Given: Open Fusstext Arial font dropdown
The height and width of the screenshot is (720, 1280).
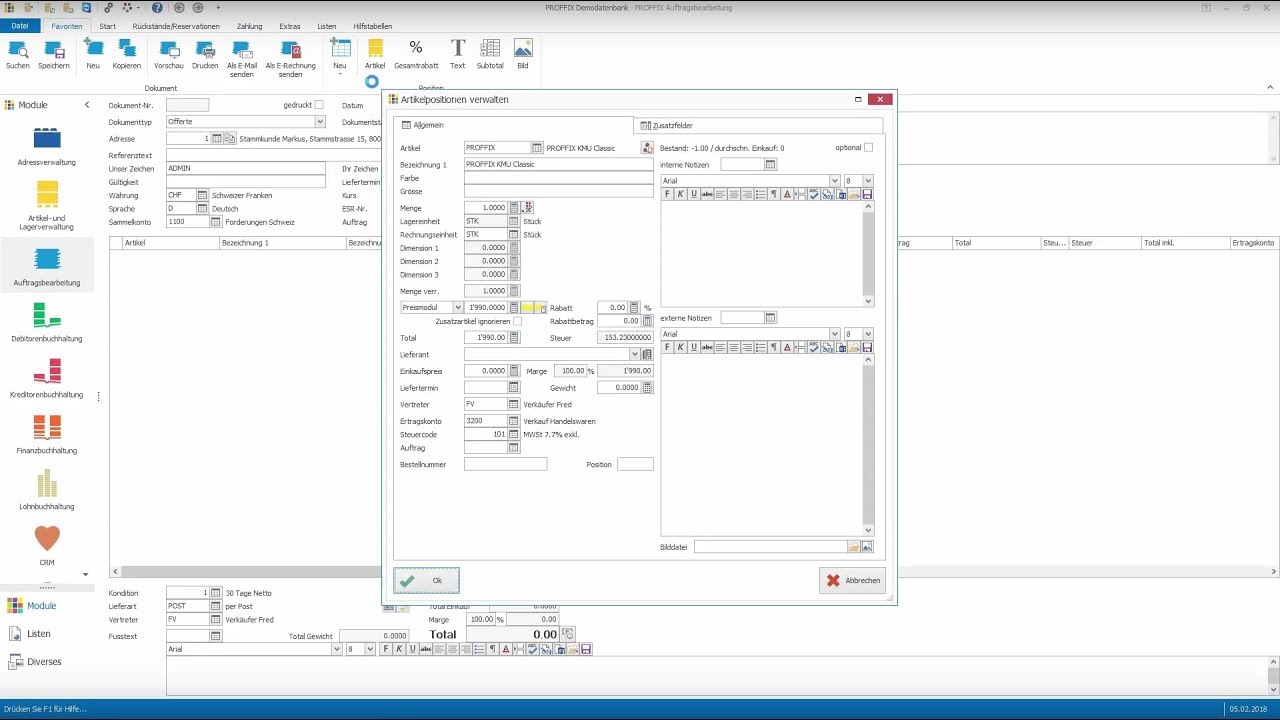Looking at the screenshot, I should tap(336, 649).
